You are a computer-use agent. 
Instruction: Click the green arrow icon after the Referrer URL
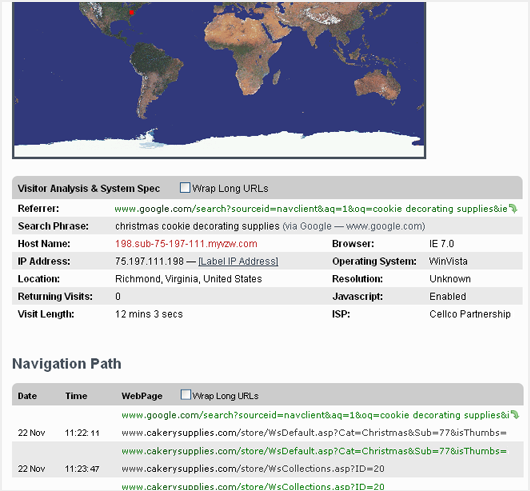(513, 209)
